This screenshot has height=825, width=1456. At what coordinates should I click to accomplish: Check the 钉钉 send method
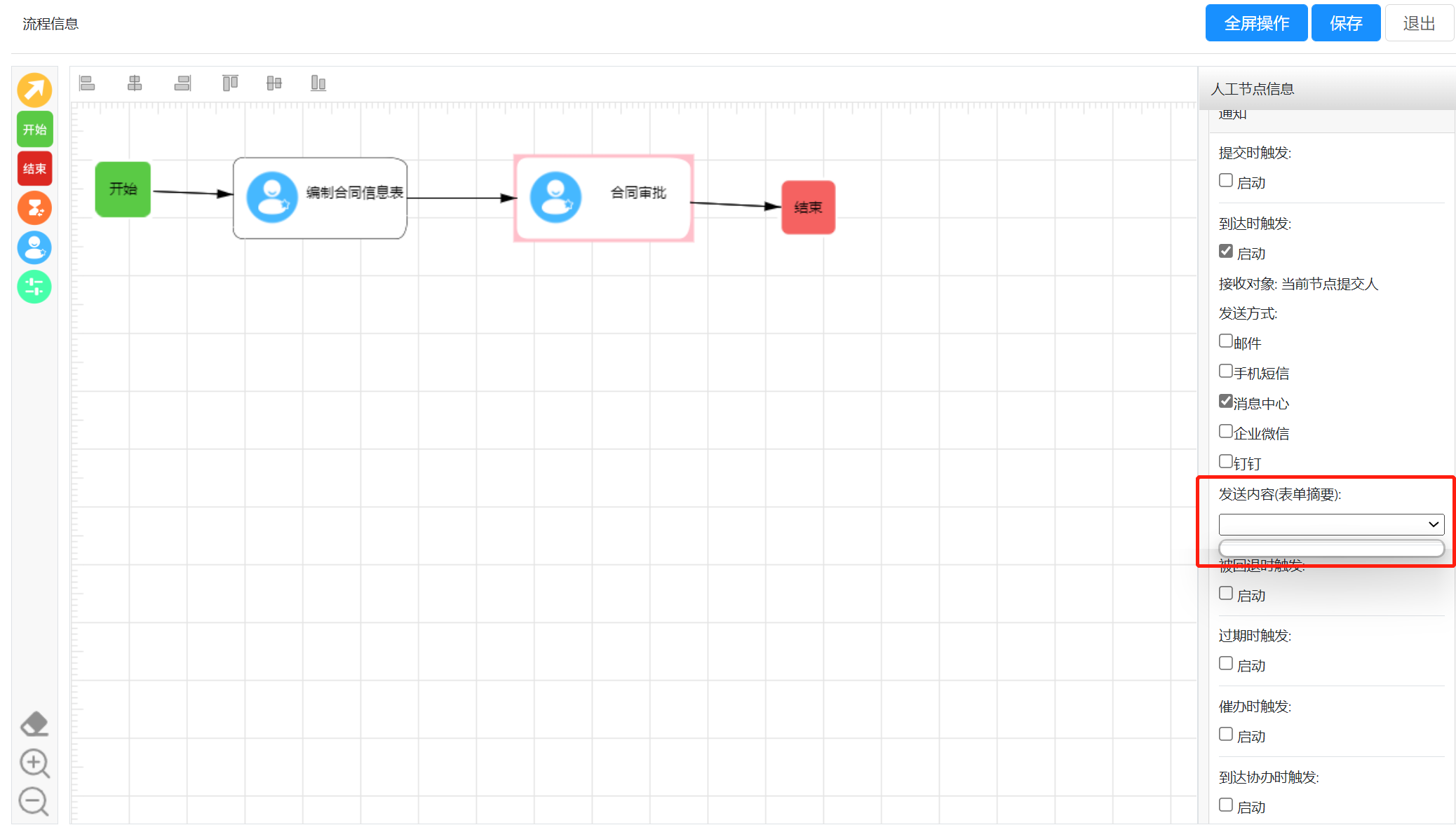(1226, 462)
